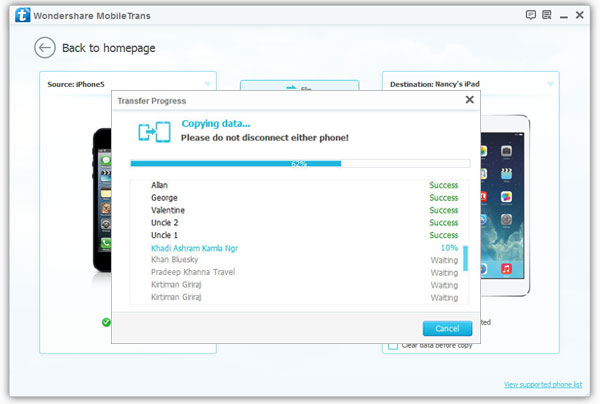Click the 10% progress status value
This screenshot has height=404, width=600.
tap(449, 248)
